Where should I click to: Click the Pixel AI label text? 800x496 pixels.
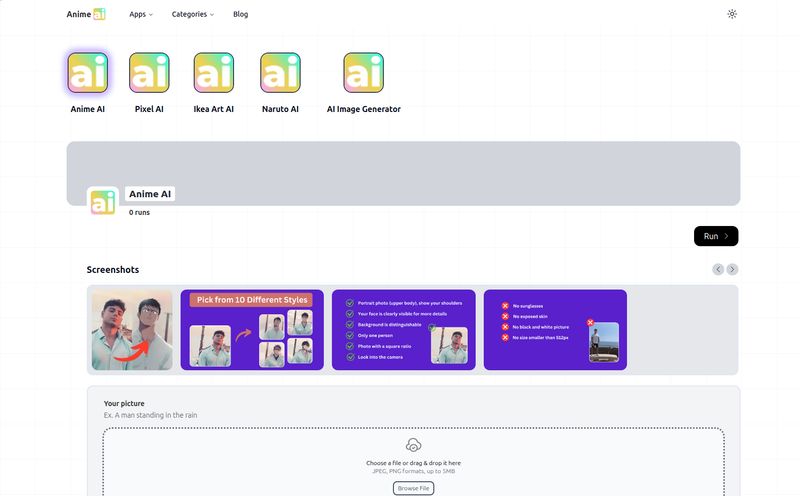click(149, 109)
